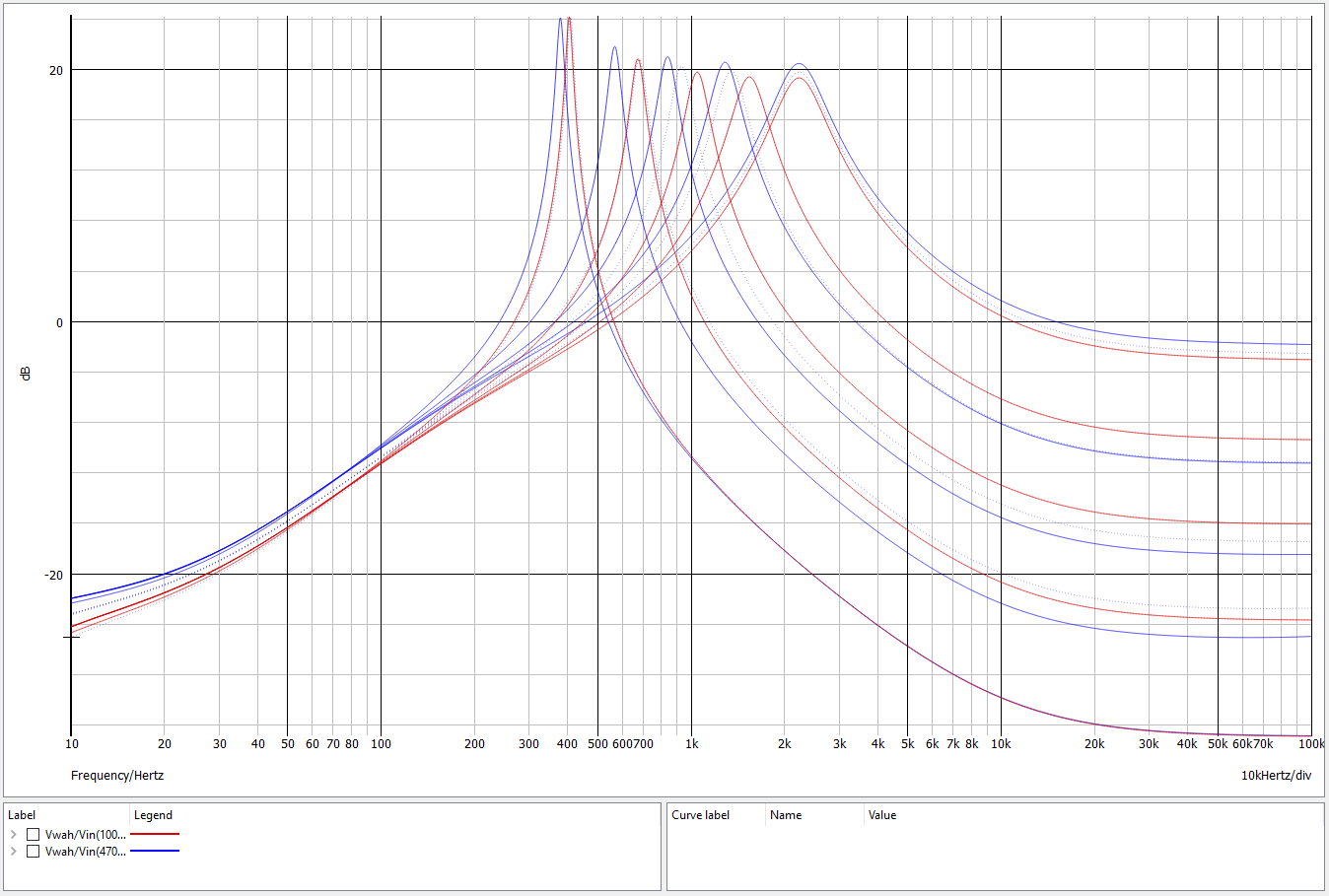Select the Vwah/Vin(470...) curve label

pyautogui.click(x=86, y=852)
